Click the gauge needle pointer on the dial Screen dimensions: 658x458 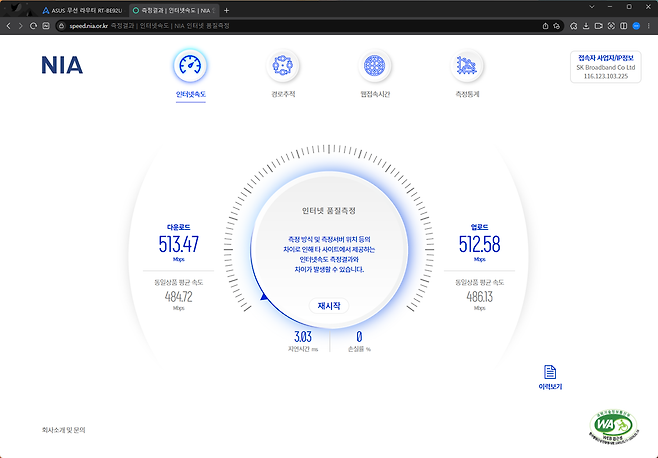pos(264,296)
